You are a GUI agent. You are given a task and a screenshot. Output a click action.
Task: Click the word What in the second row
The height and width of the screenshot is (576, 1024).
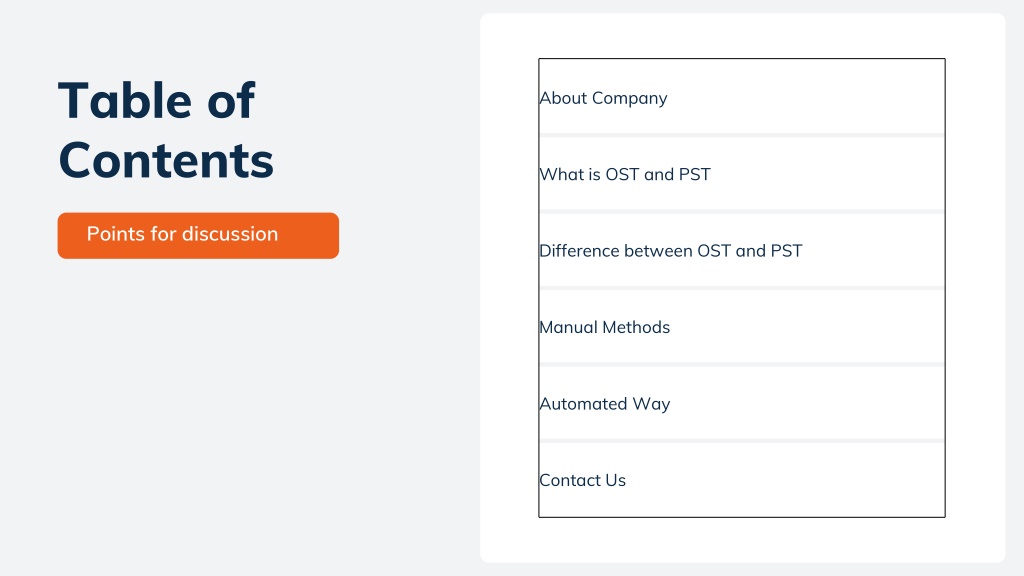(561, 174)
